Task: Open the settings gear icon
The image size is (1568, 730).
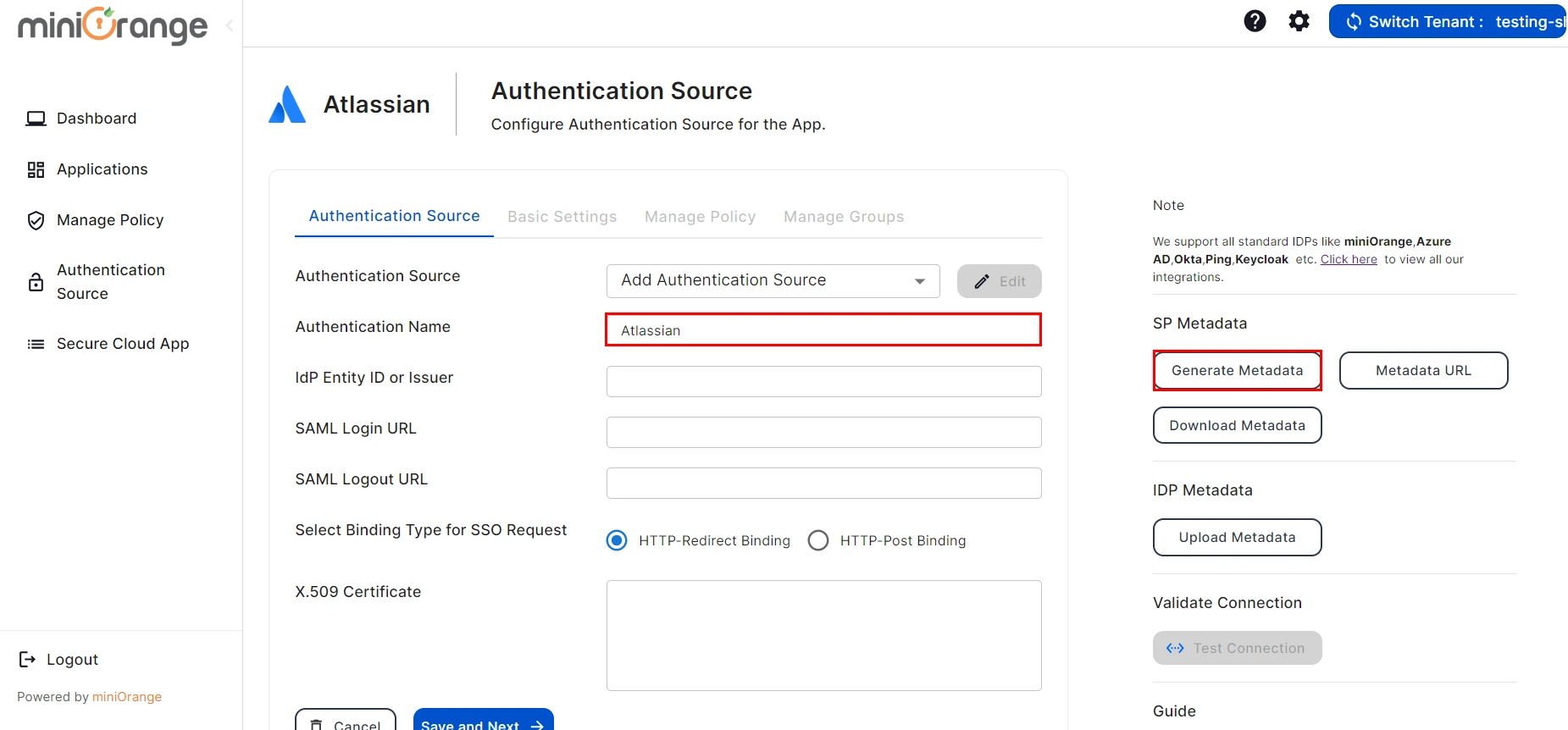Action: click(1299, 21)
